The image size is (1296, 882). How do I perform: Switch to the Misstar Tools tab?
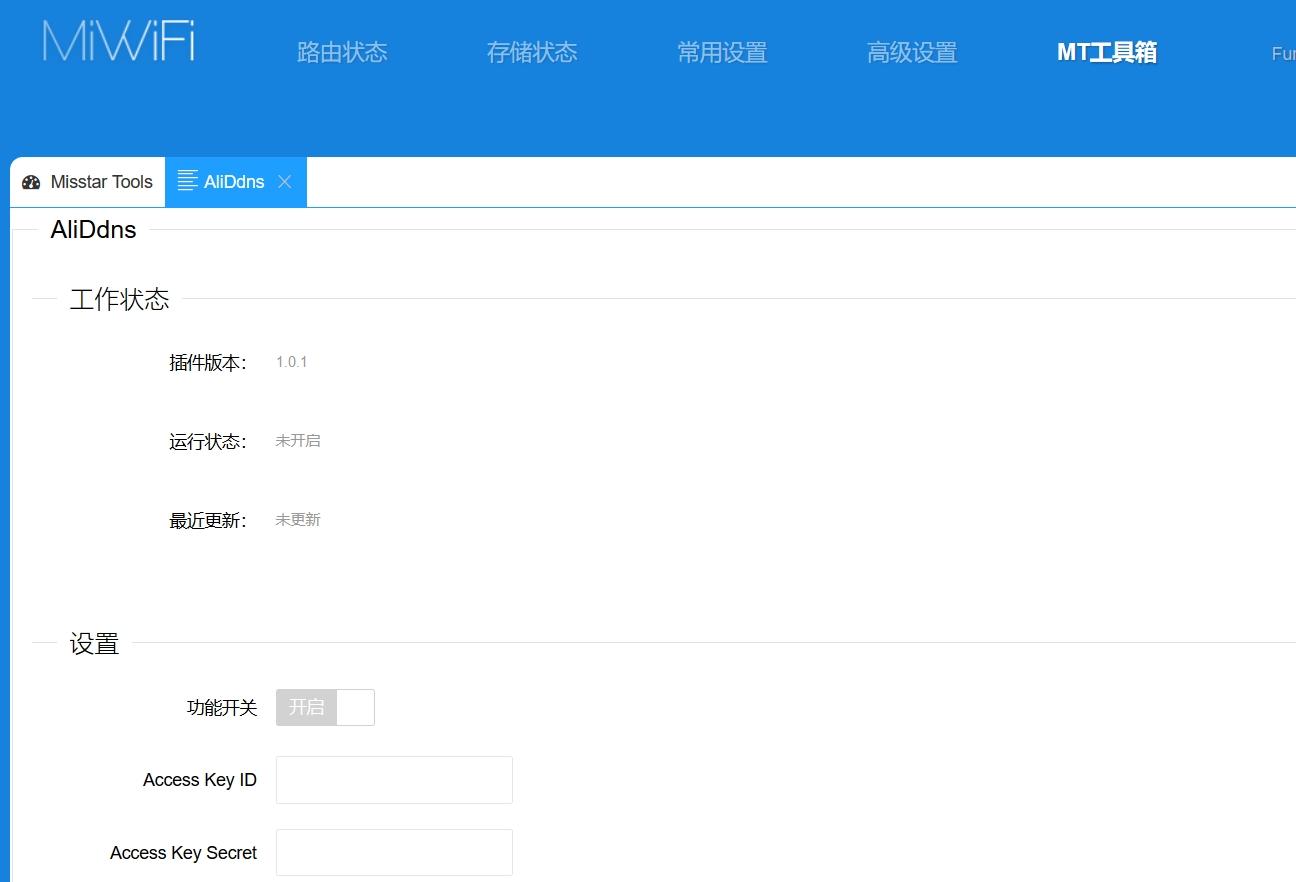[x=101, y=182]
